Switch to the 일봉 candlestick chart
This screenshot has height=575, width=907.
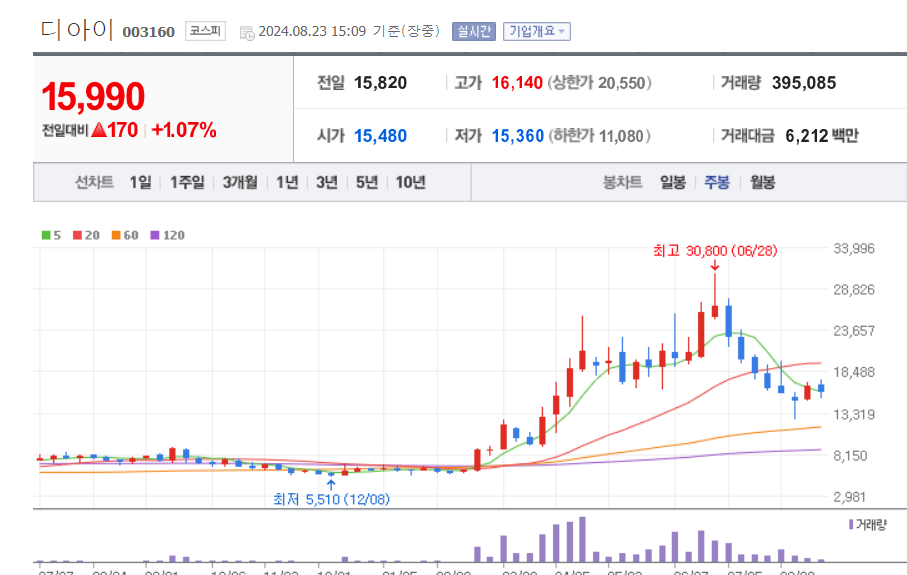(673, 183)
